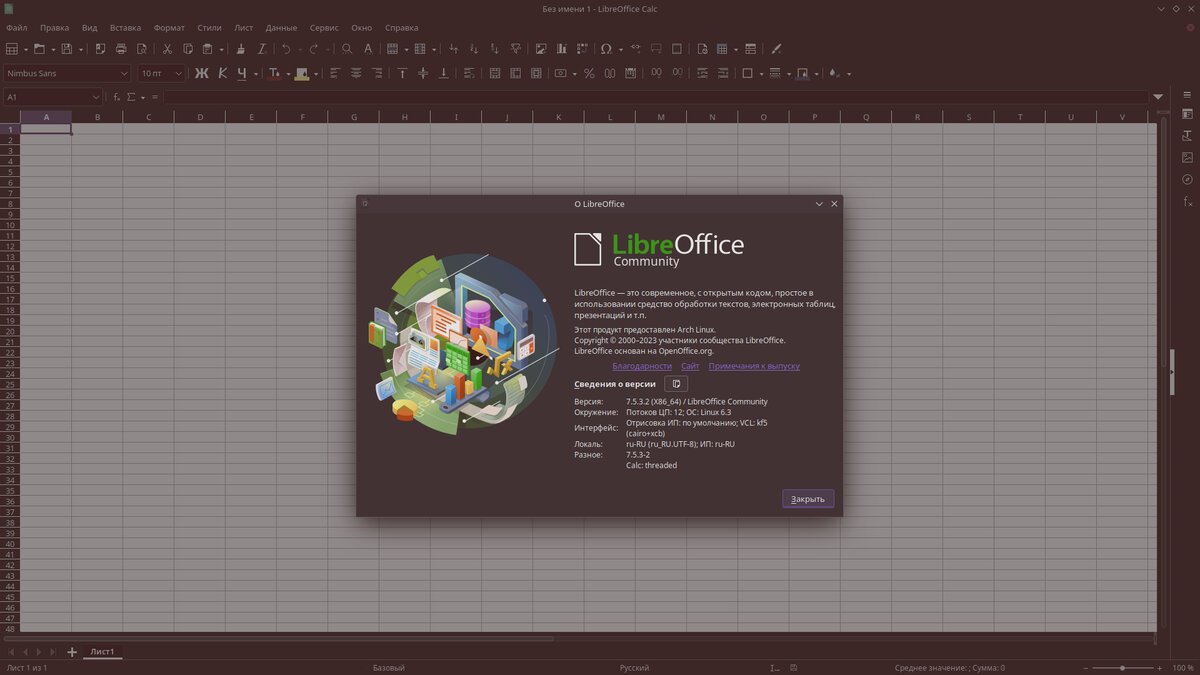Screen dimensions: 1200x675
Task: Toggle italic formatting (K)
Action: pos(222,73)
